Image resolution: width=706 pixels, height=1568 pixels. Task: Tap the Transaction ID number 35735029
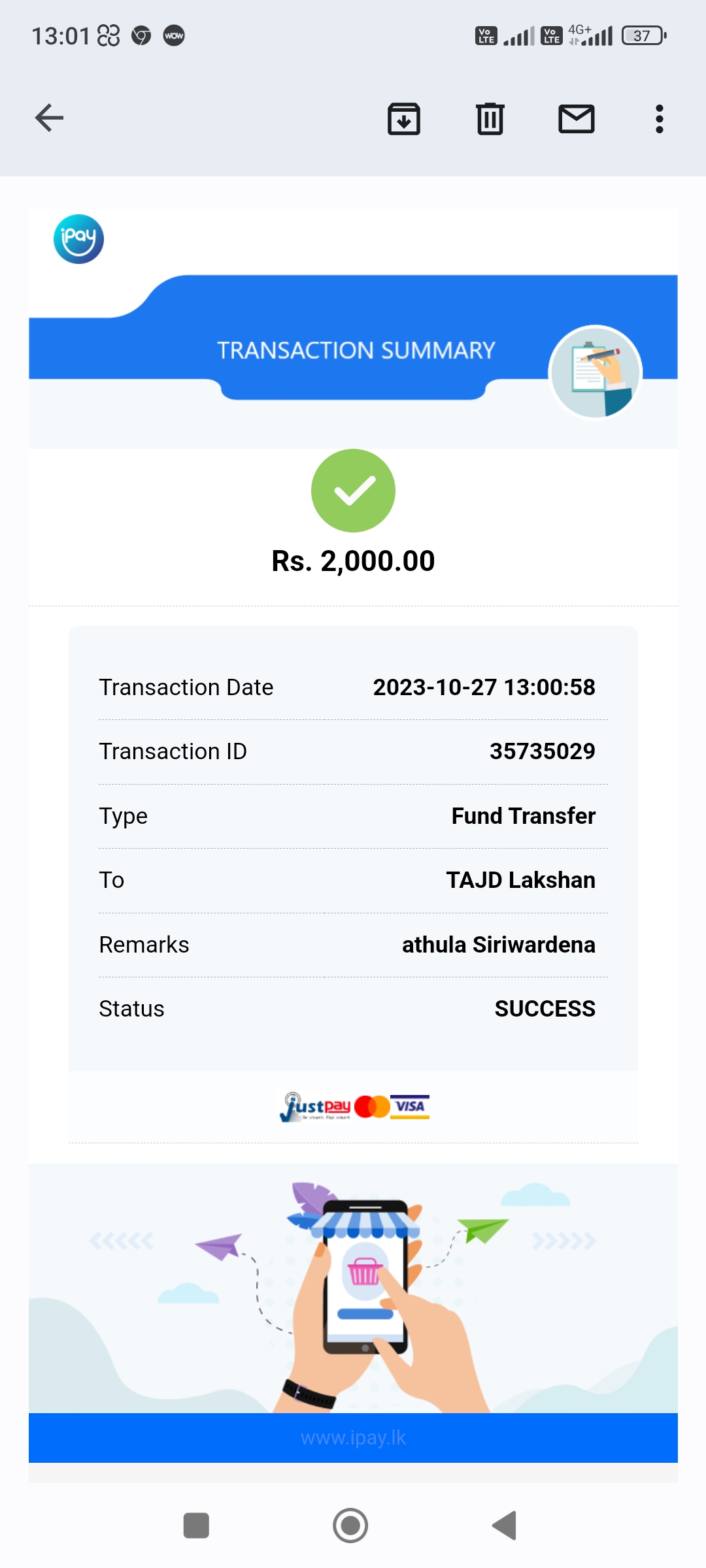pos(542,751)
